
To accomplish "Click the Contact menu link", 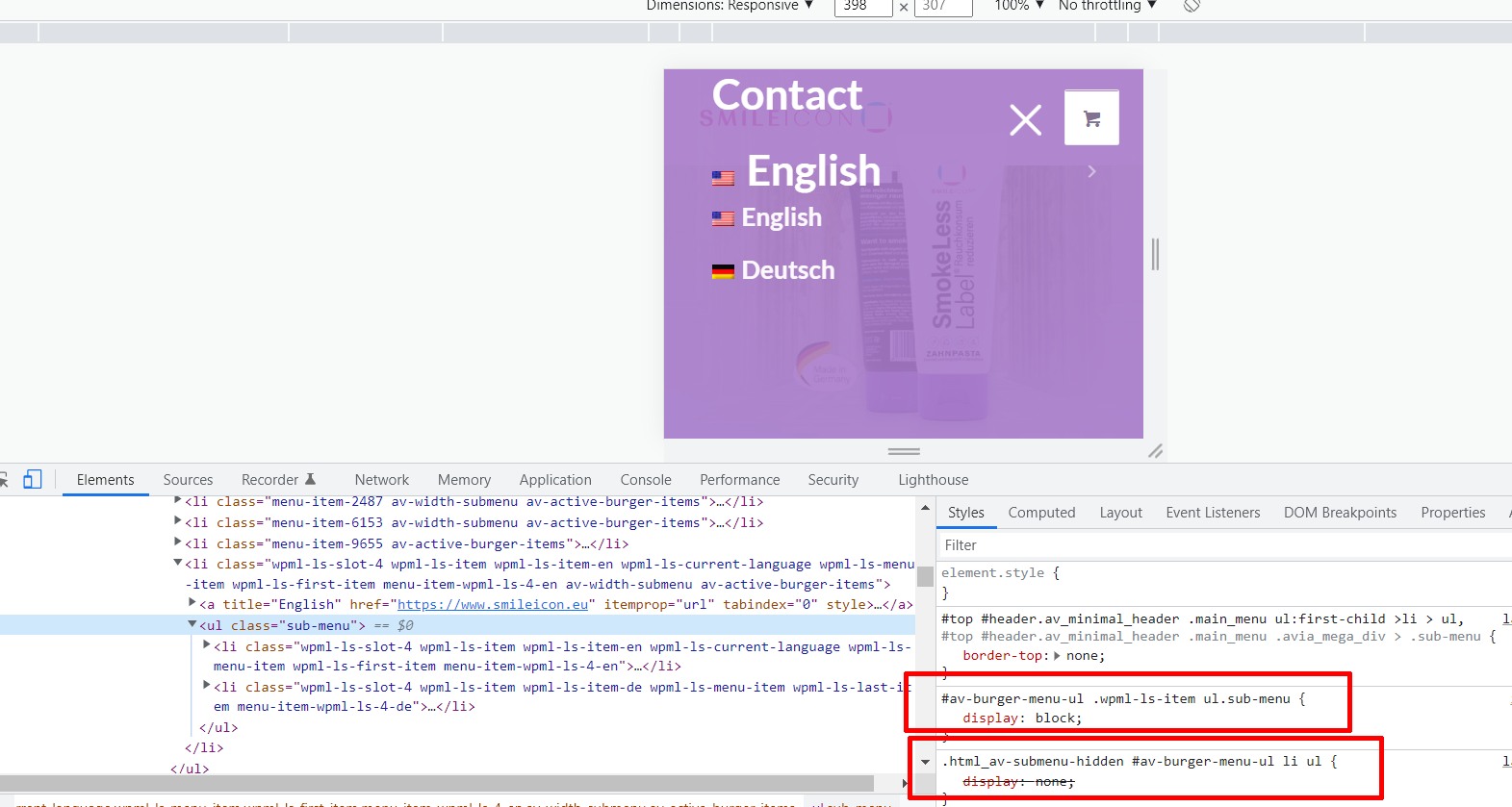I will [x=786, y=95].
